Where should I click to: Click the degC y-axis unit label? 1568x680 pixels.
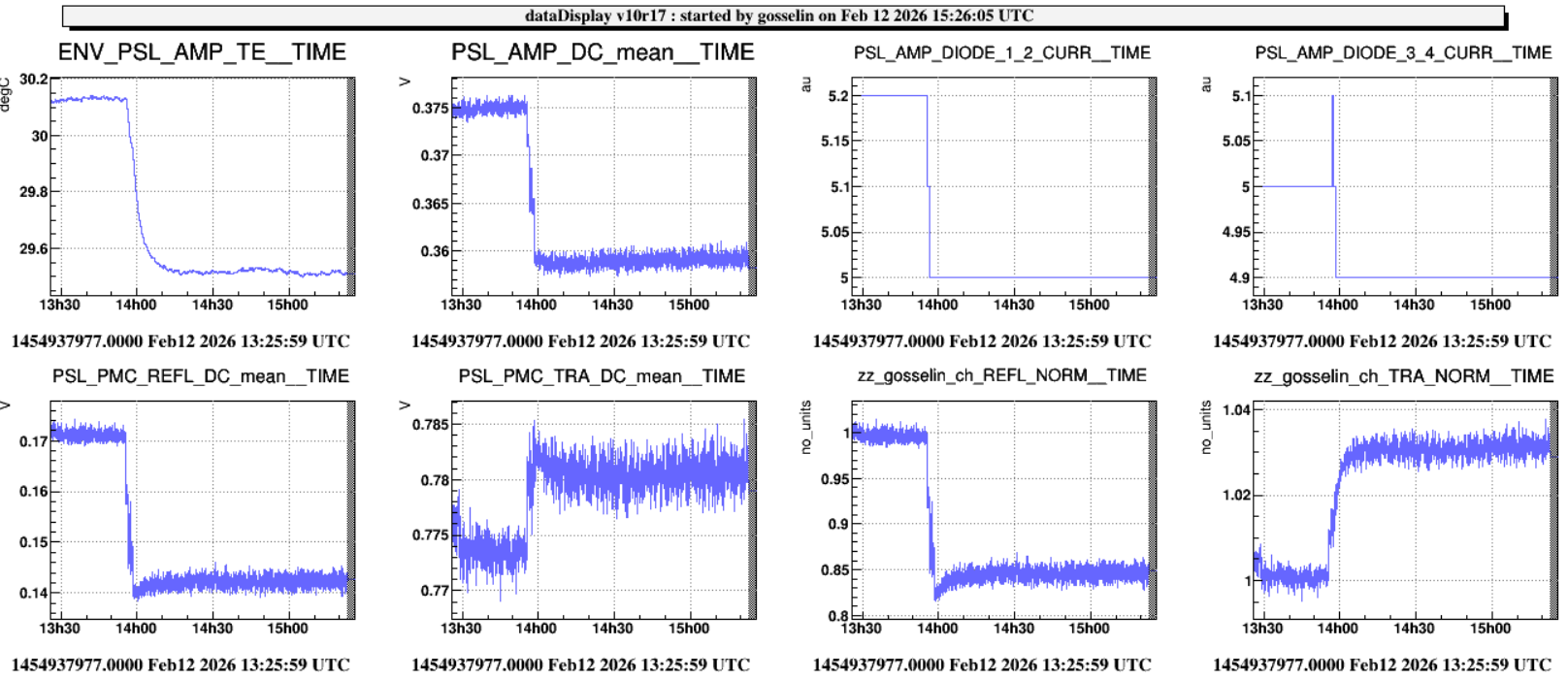click(6, 95)
